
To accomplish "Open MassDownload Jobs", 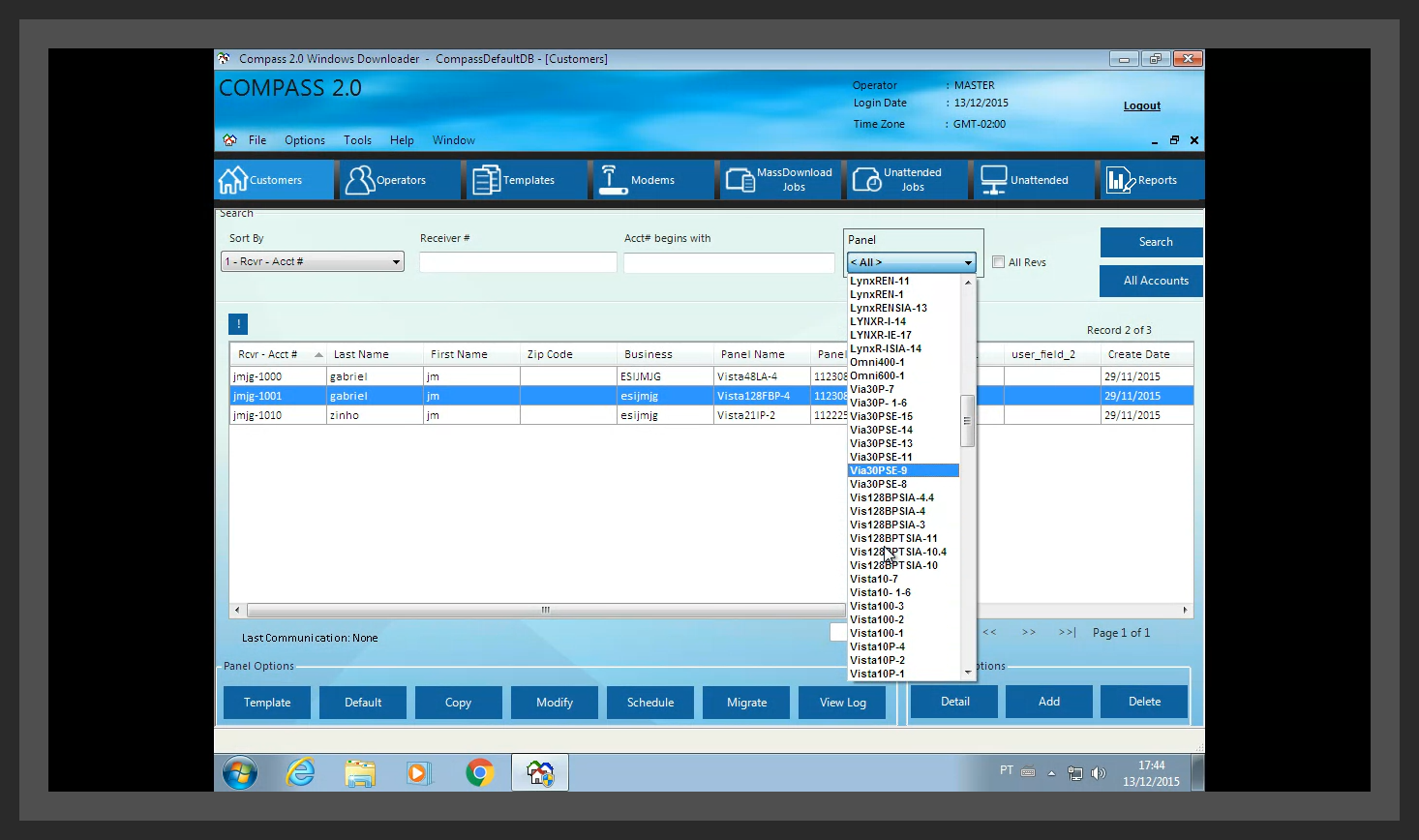I will tap(780, 180).
